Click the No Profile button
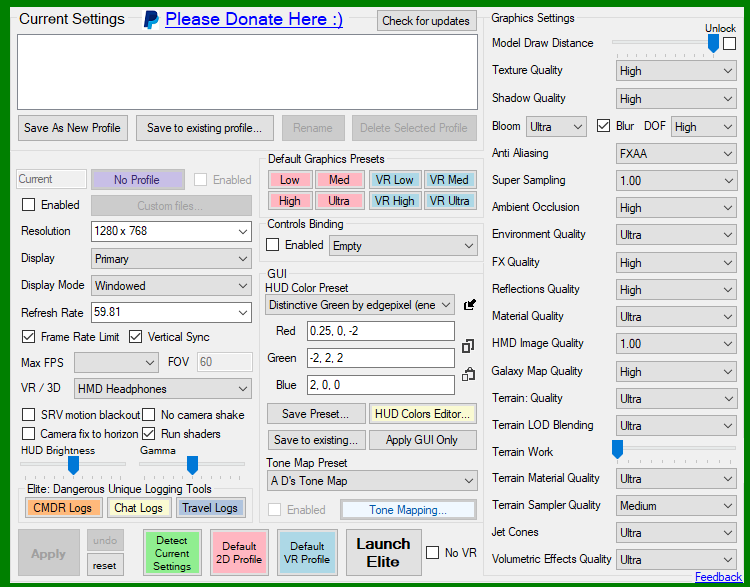Screen dimensions: 750x587 [138, 180]
